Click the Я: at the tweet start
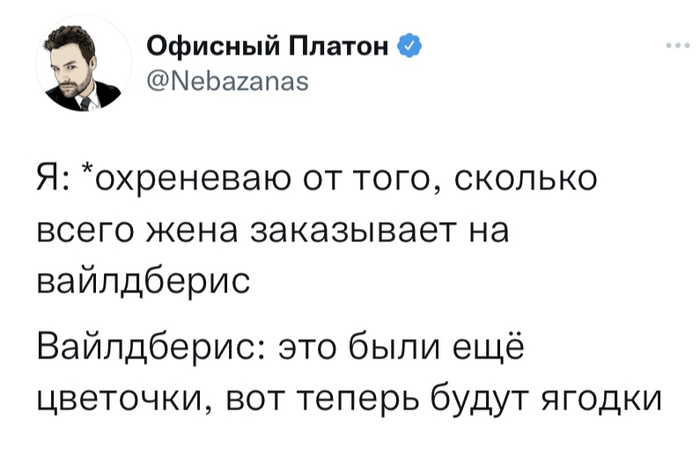This screenshot has height=450, width=700. (53, 179)
